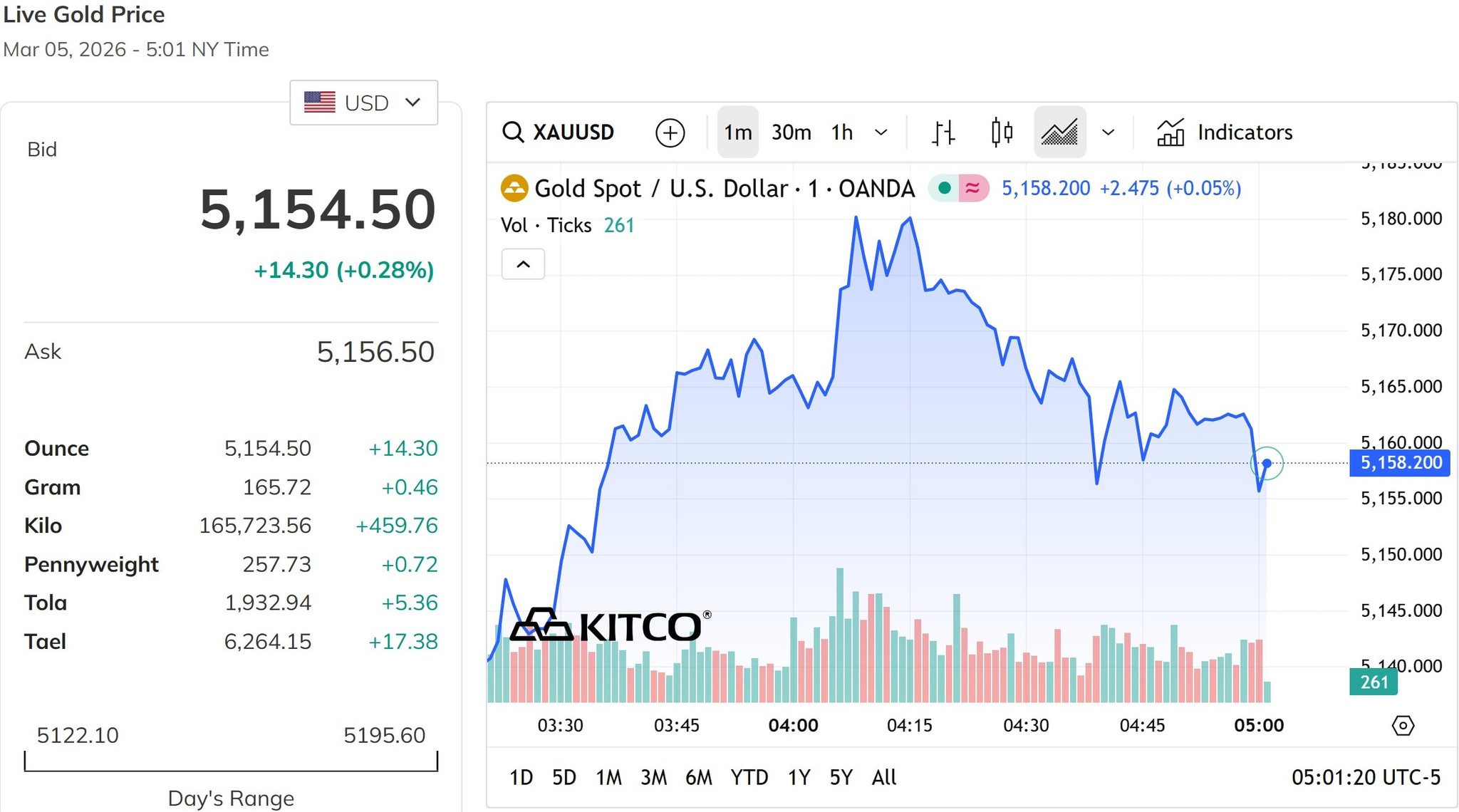Viewport: 1459px width, 812px height.
Task: Click the XAUUSD symbol search icon
Action: pos(513,132)
